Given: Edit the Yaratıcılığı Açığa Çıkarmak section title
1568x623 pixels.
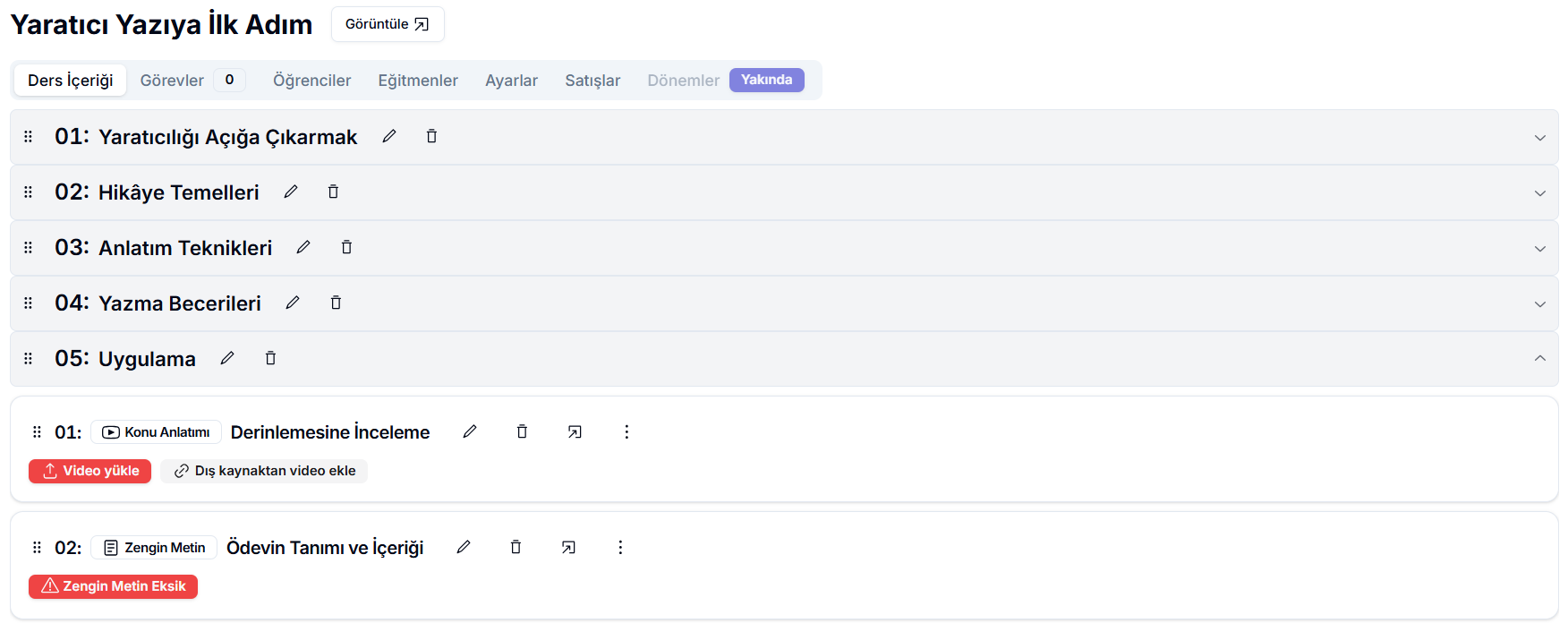Looking at the screenshot, I should point(389,136).
